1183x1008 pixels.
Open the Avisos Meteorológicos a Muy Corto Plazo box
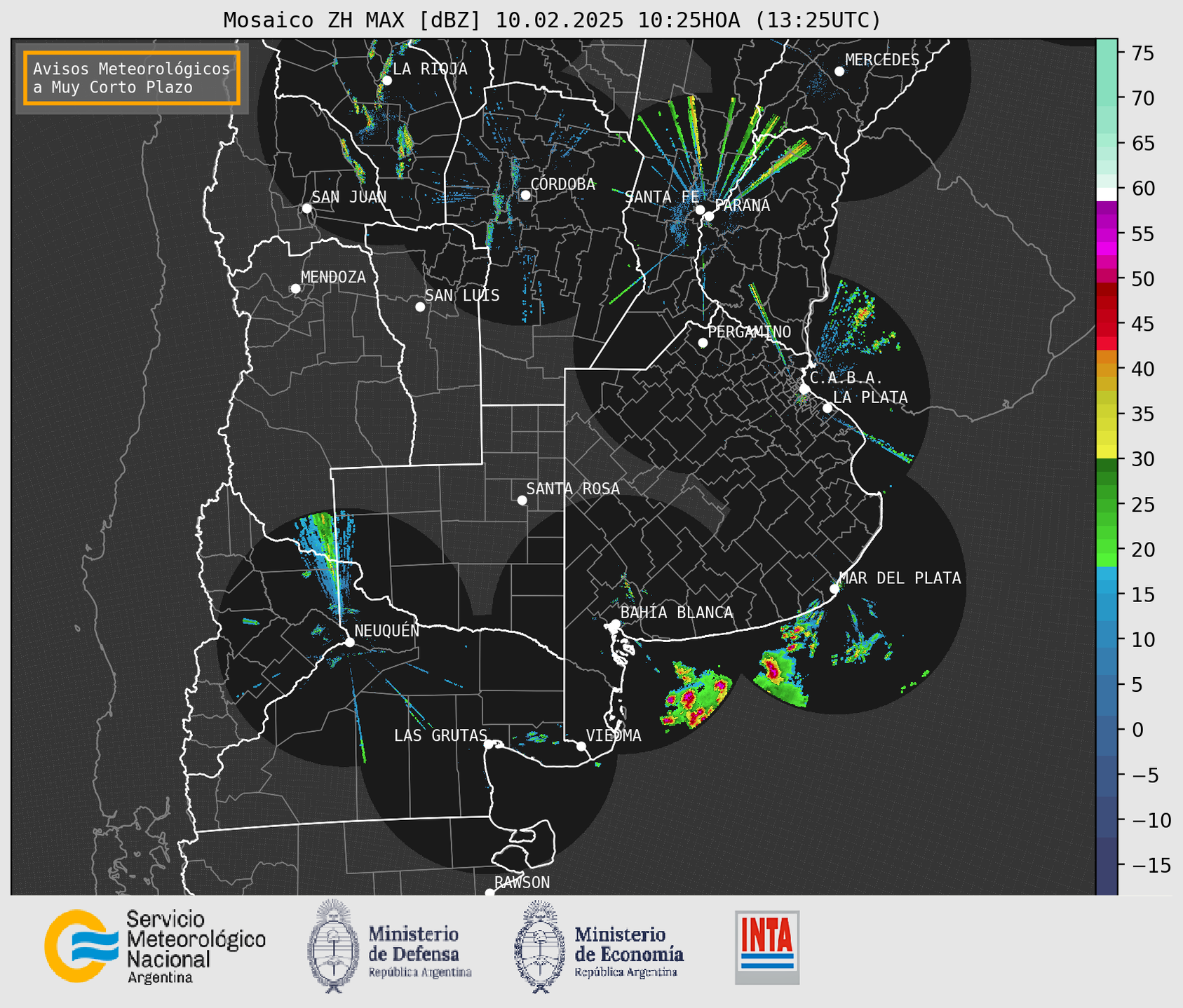[132, 78]
